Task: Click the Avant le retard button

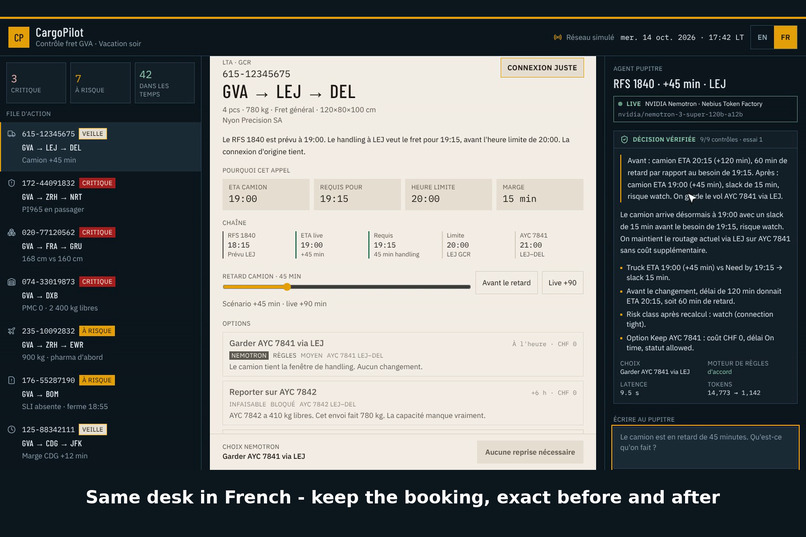Action: click(x=506, y=283)
